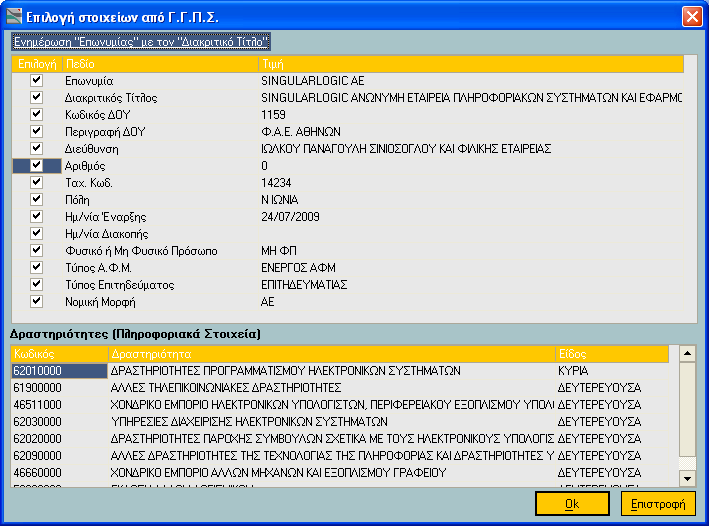Close the Επιλογή στοιχείων dialog

click(x=692, y=17)
